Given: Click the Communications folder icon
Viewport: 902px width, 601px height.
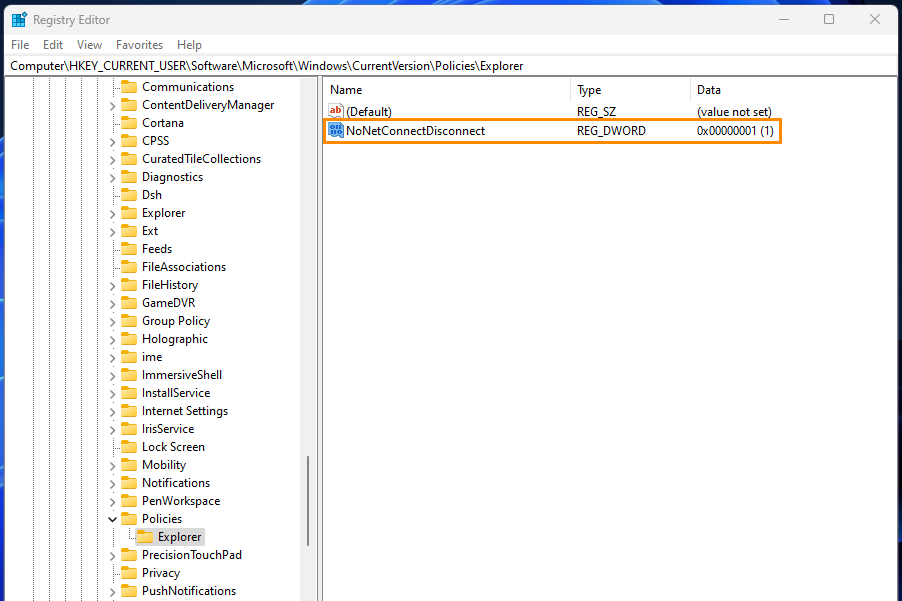Looking at the screenshot, I should (x=129, y=87).
